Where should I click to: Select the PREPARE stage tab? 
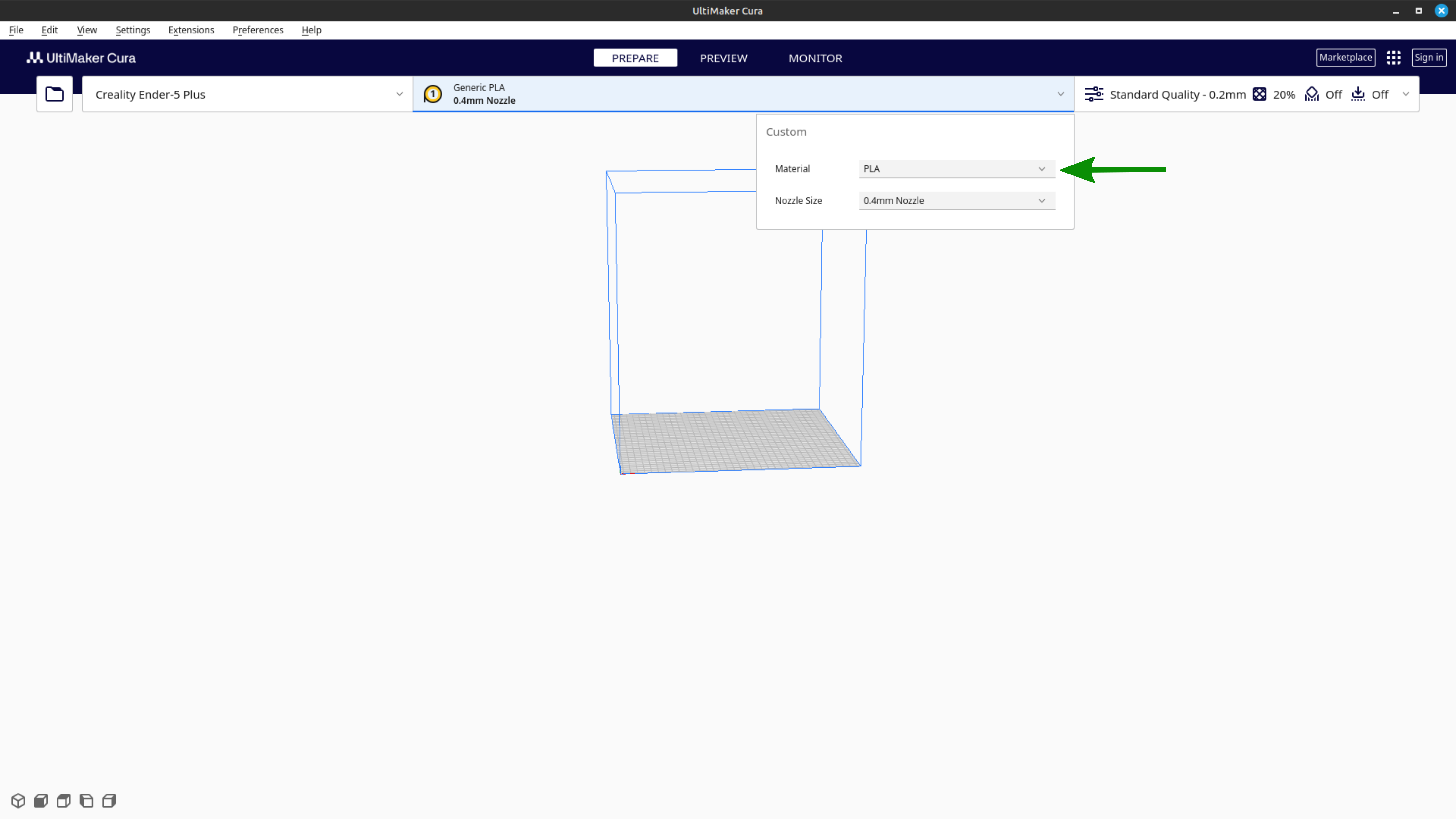tap(635, 58)
